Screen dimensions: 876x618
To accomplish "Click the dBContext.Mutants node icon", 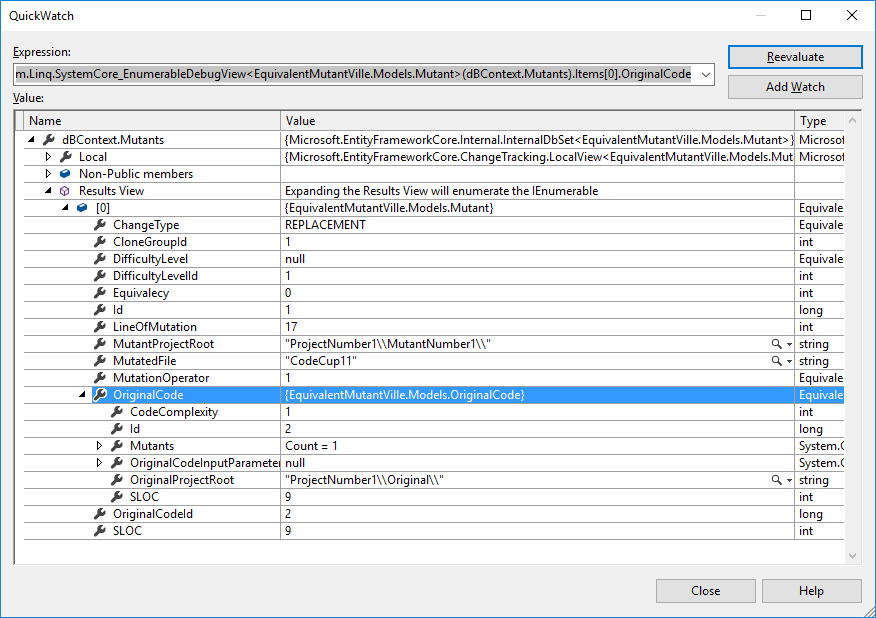I will 46,139.
